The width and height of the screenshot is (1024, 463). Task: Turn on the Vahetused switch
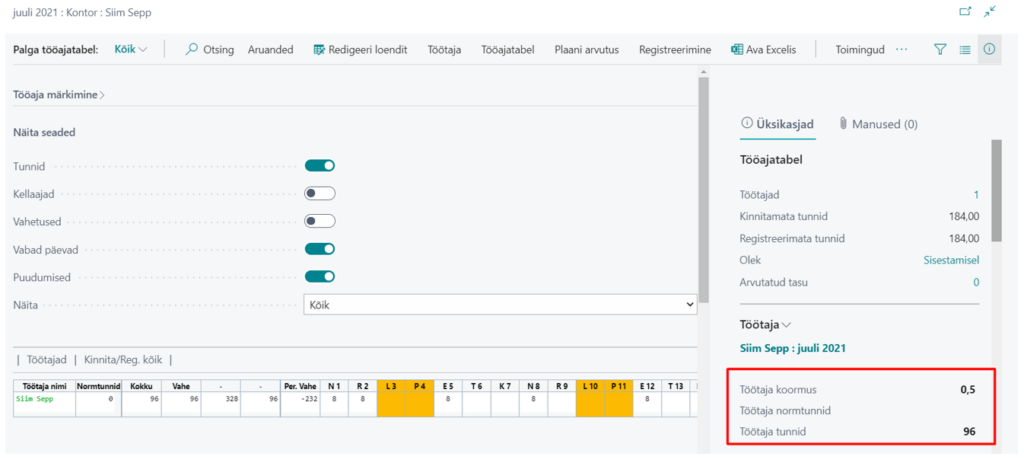coord(319,221)
